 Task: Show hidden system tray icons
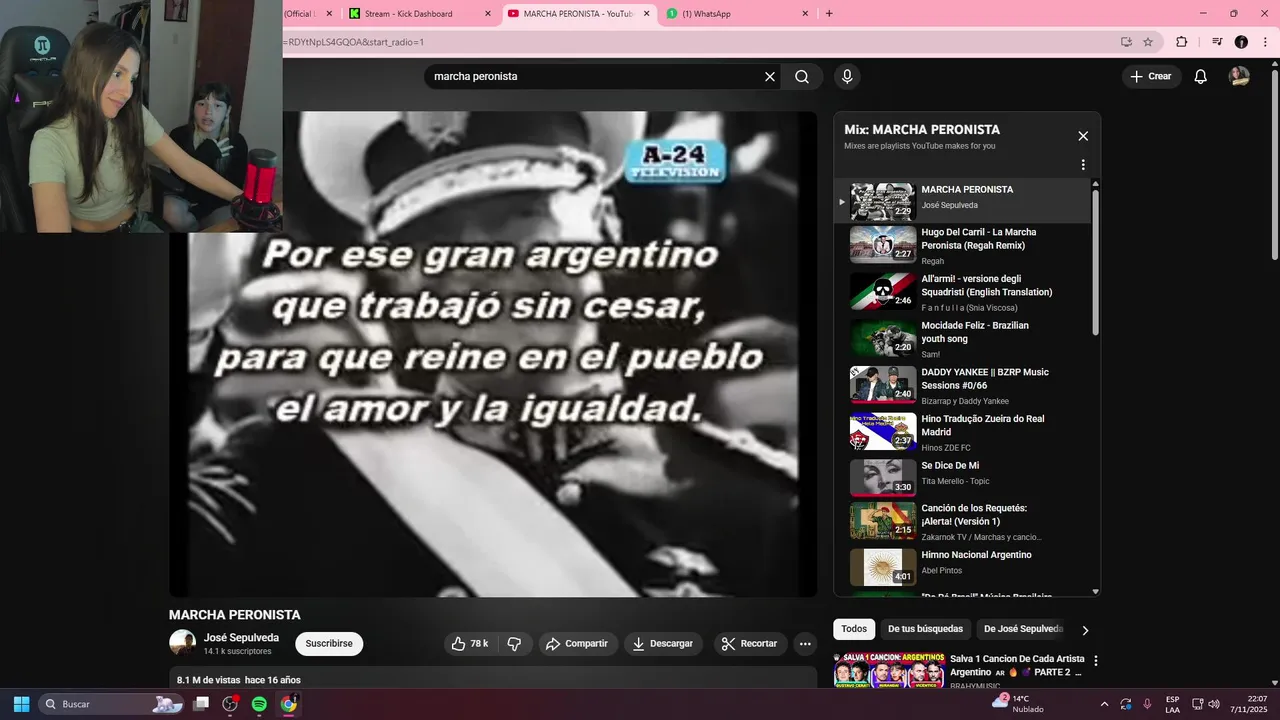(1104, 704)
